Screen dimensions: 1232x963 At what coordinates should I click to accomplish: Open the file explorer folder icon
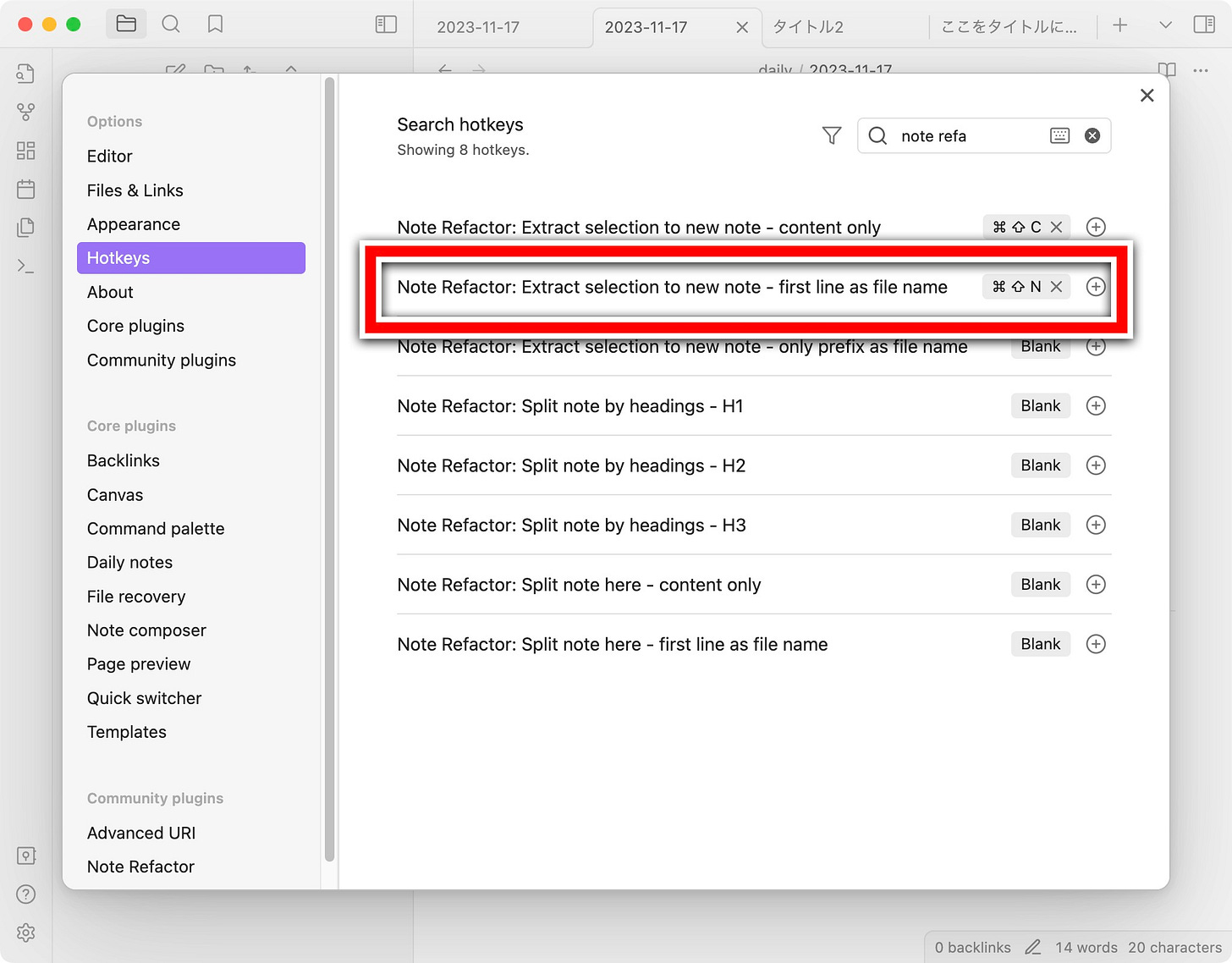(x=126, y=24)
